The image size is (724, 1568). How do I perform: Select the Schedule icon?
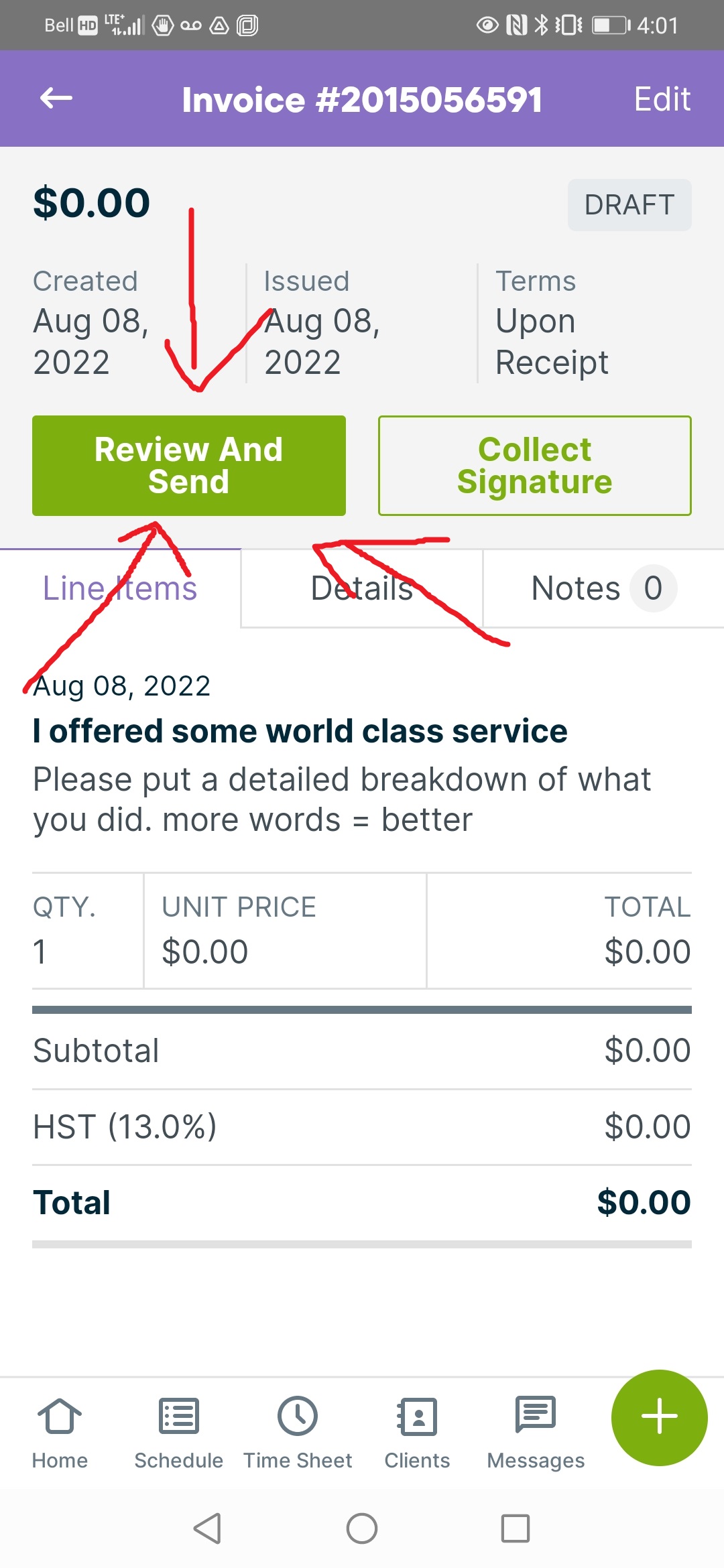tap(178, 1431)
